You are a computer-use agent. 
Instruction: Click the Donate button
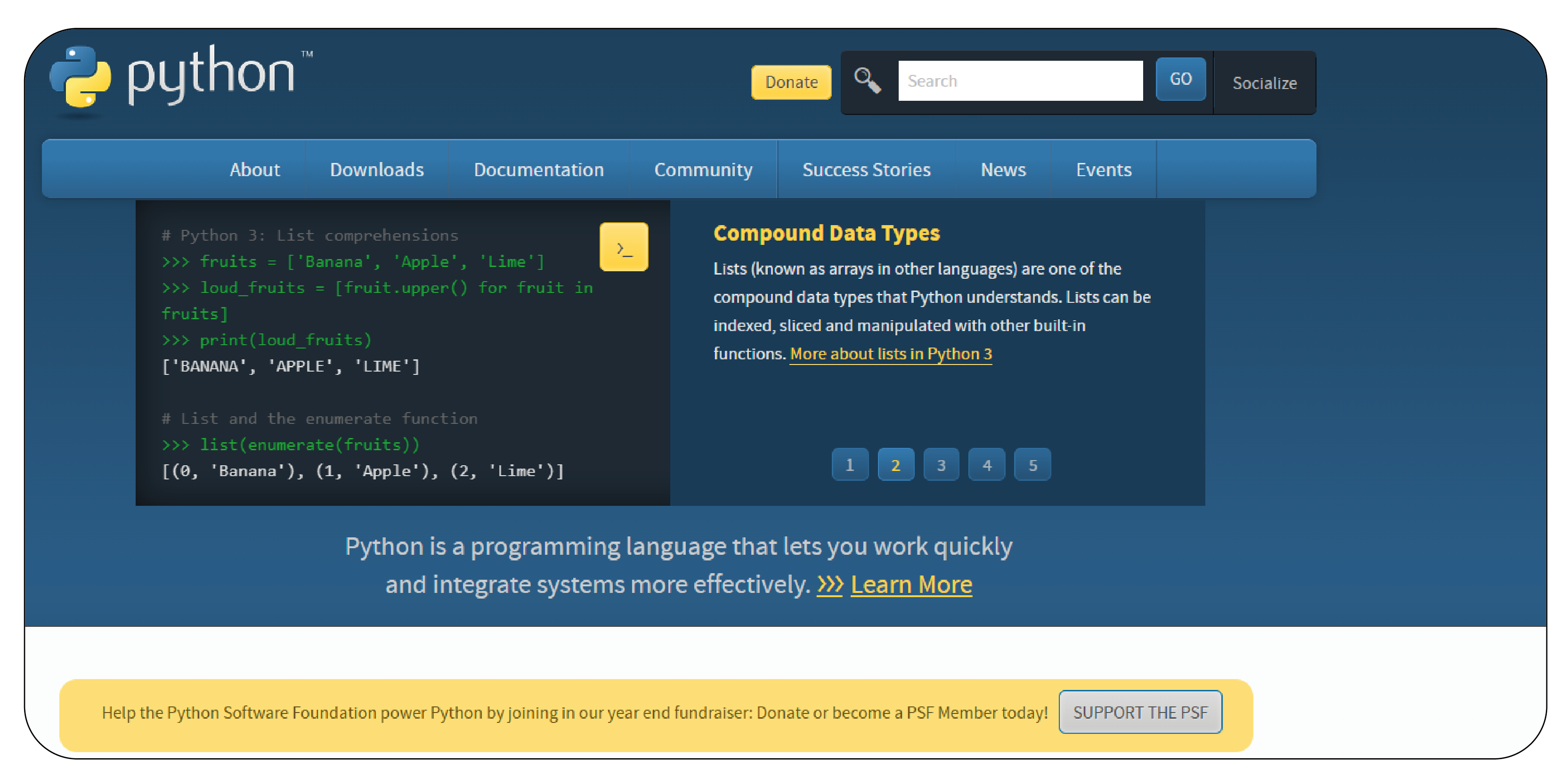click(x=791, y=81)
